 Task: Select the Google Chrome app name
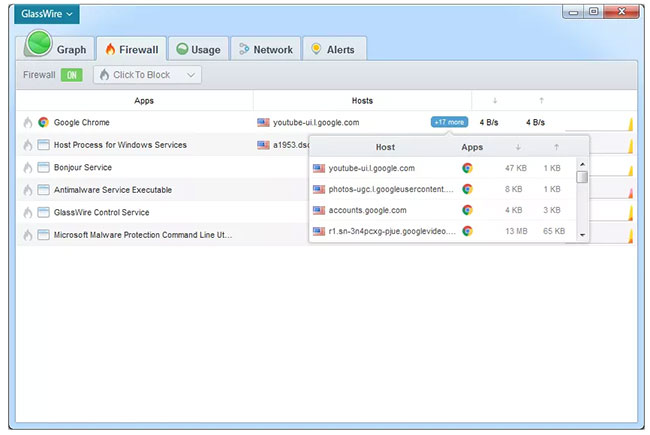pyautogui.click(x=82, y=122)
